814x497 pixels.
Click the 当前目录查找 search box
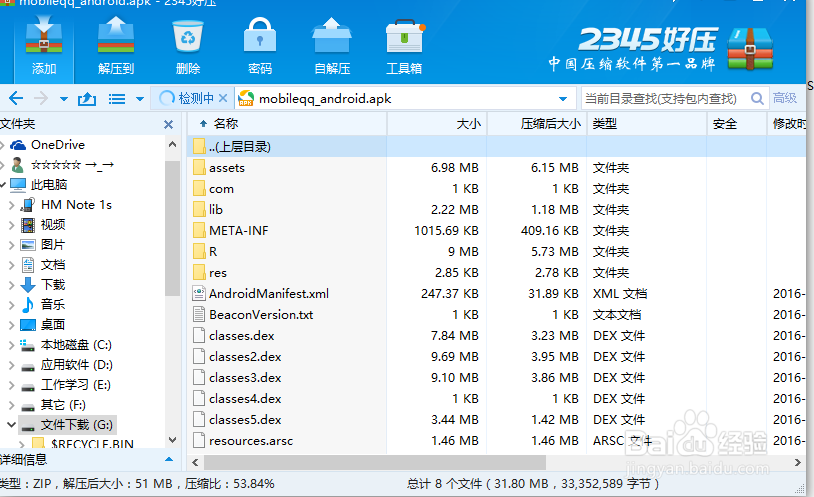(x=664, y=99)
